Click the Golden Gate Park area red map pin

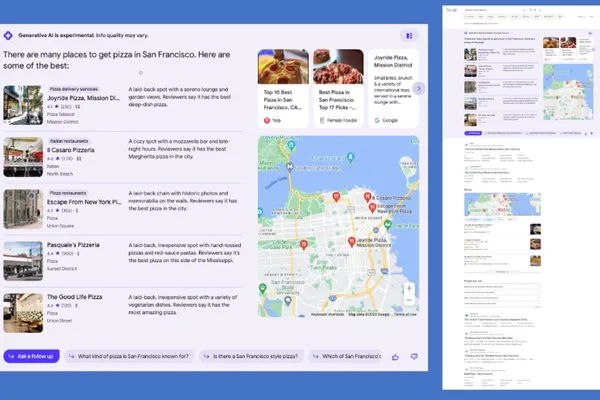click(x=303, y=245)
